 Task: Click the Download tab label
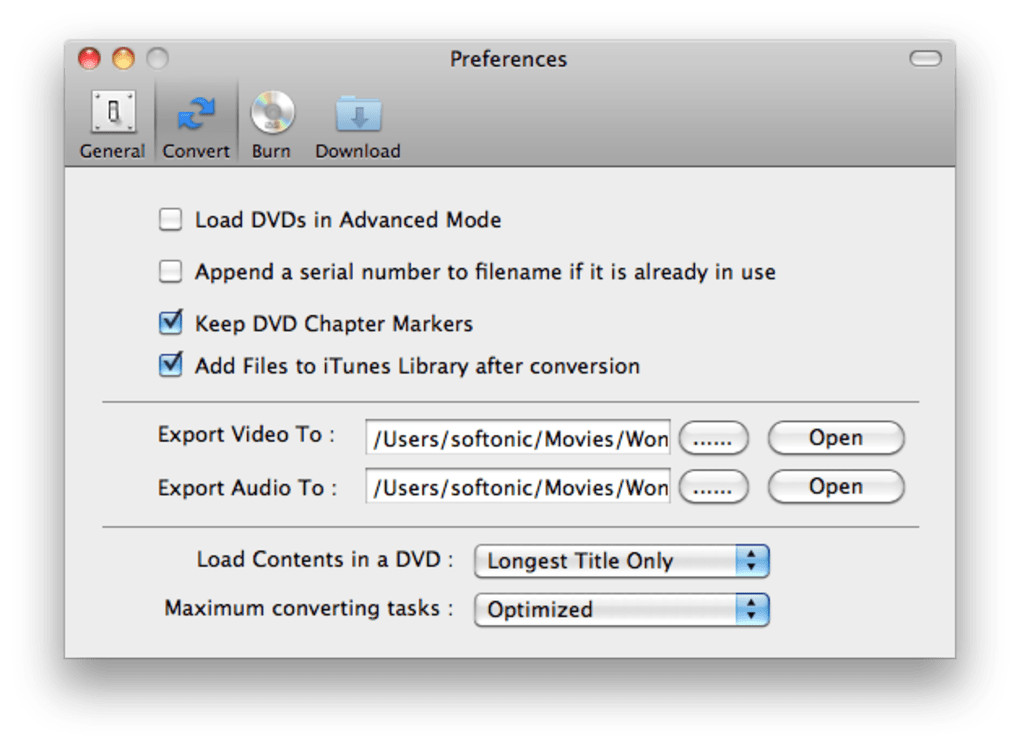point(357,151)
